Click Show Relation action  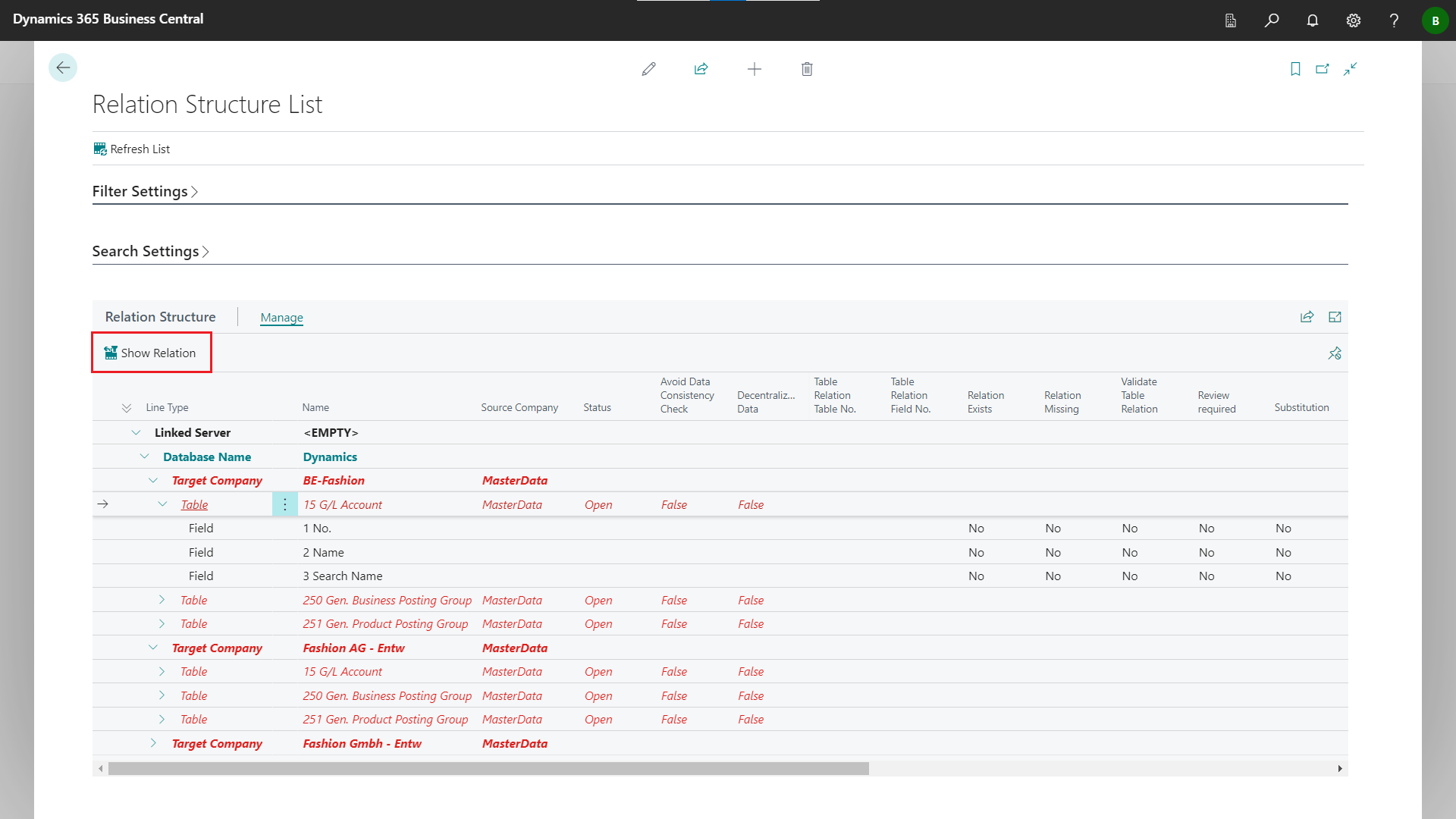(x=150, y=353)
